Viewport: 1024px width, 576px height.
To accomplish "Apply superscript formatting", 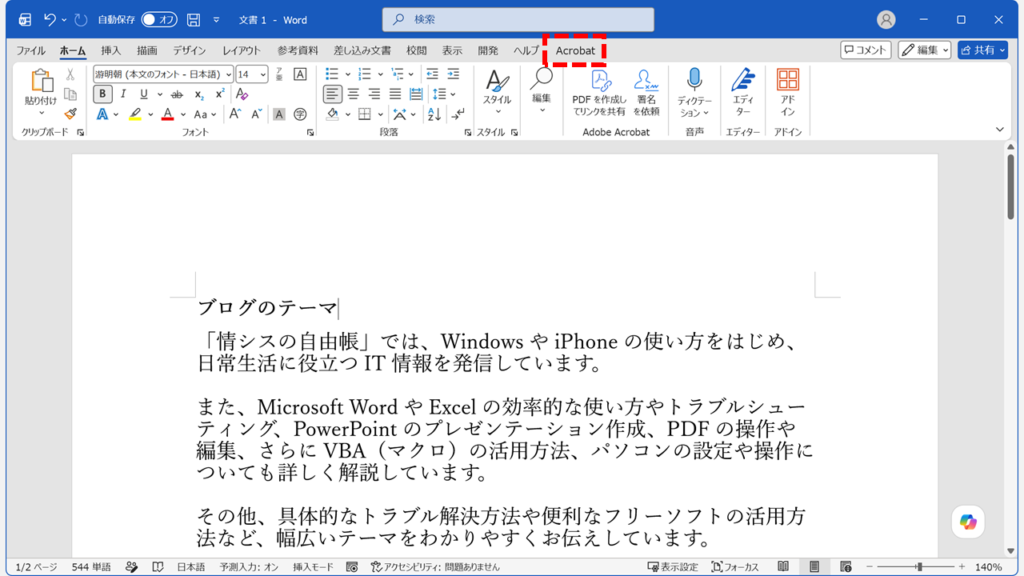I will (220, 94).
